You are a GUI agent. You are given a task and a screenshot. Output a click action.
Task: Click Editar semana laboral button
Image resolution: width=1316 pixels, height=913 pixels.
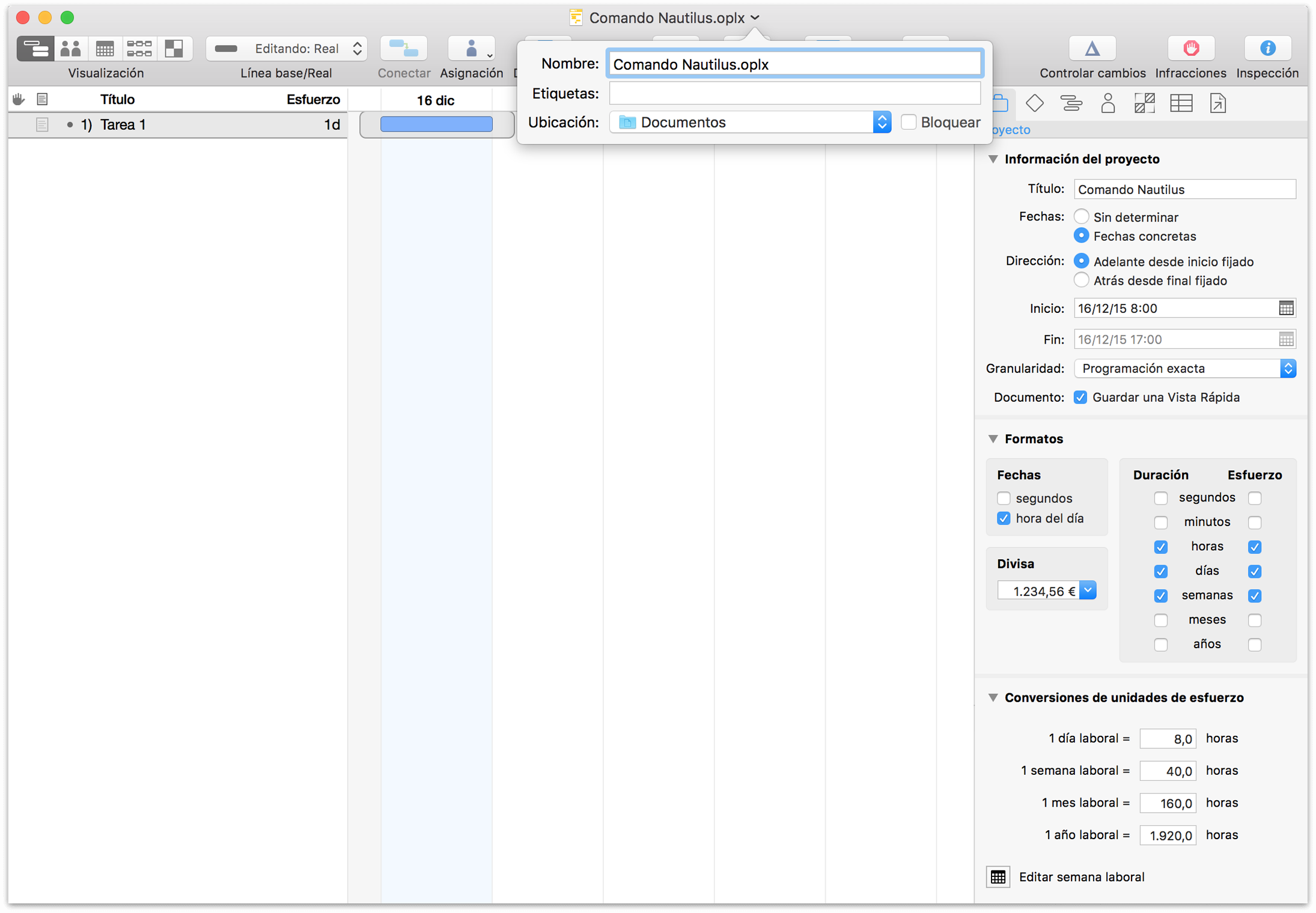(998, 877)
